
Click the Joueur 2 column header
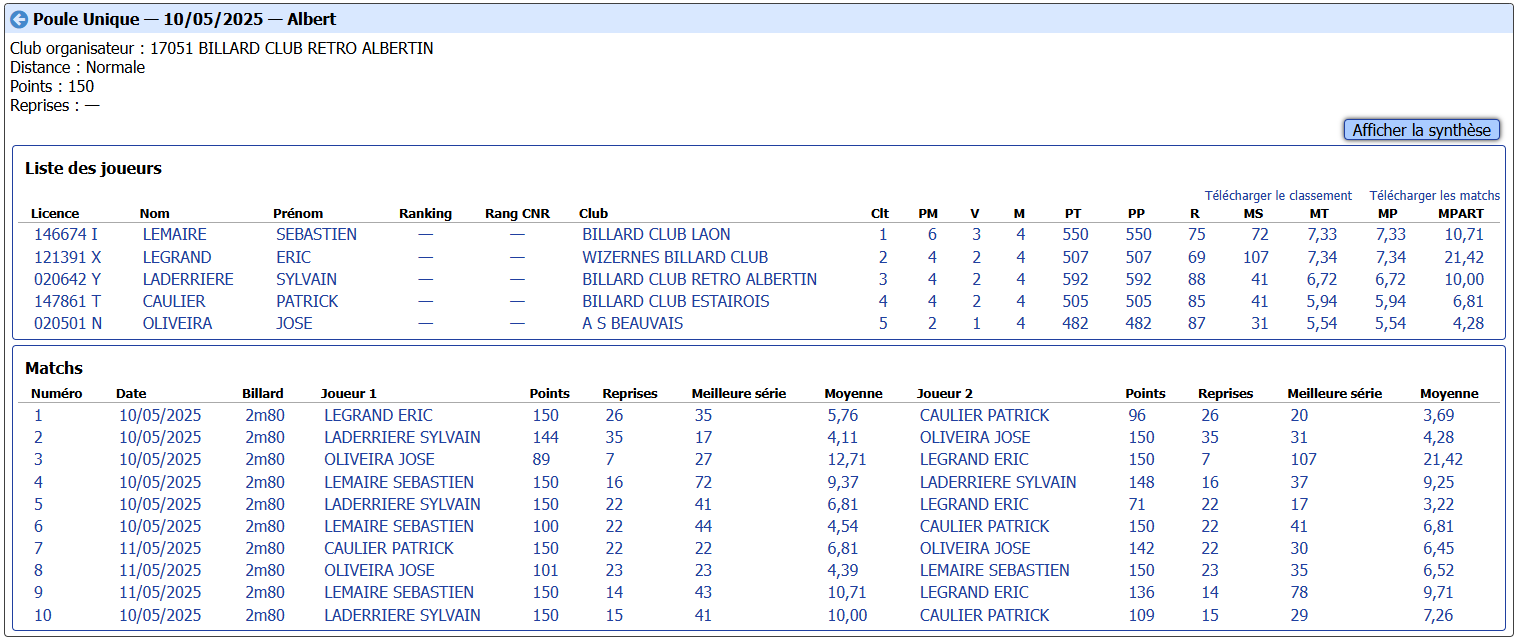click(945, 393)
